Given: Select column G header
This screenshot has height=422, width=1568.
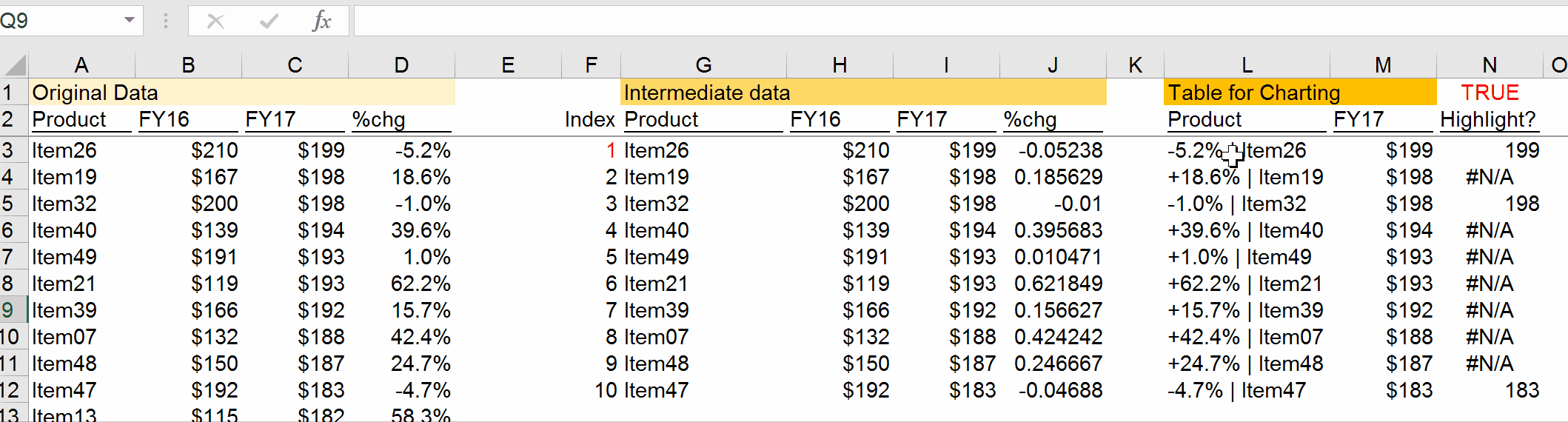Looking at the screenshot, I should 703,65.
